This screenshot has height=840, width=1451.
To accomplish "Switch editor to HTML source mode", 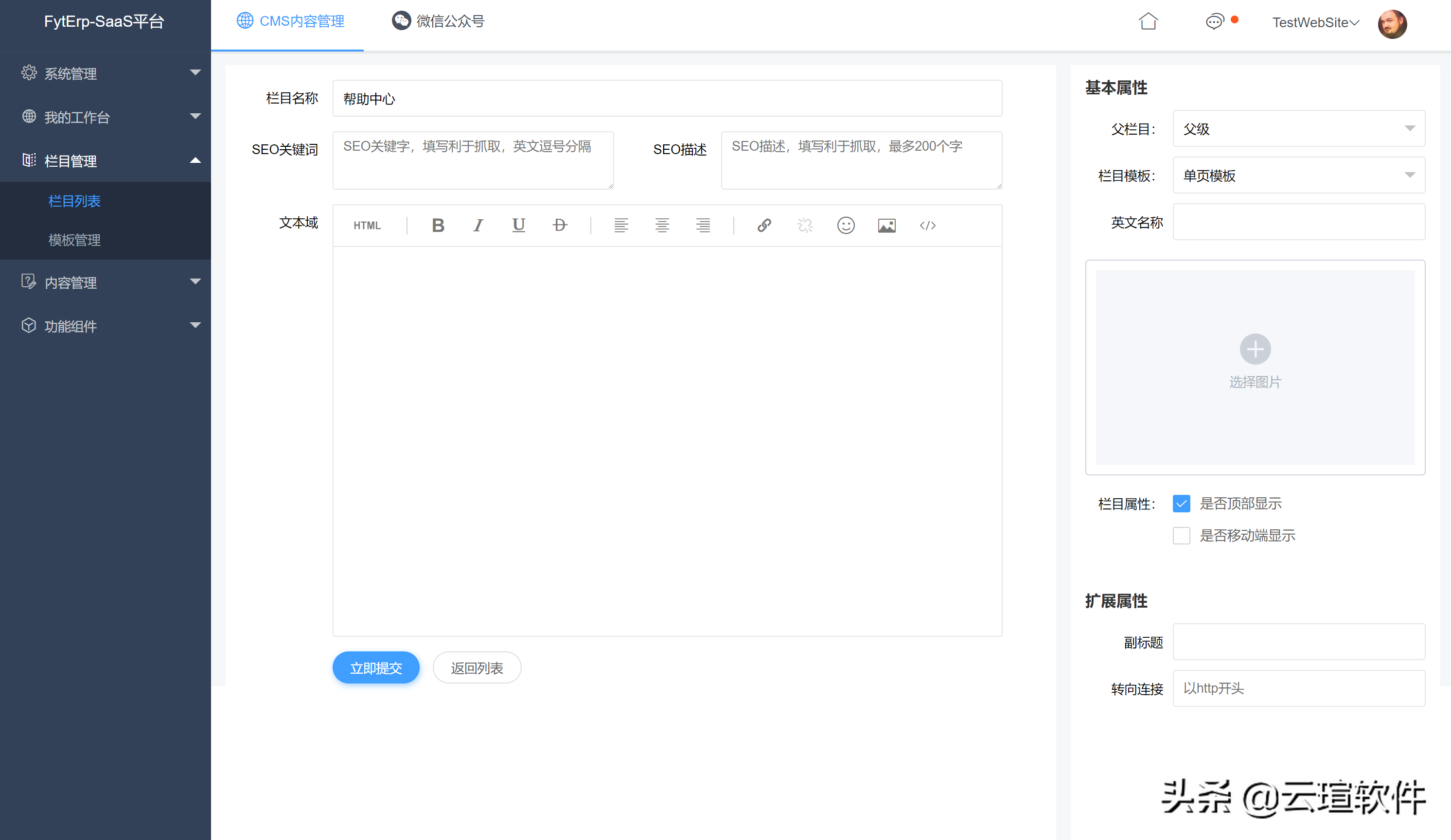I will point(367,225).
